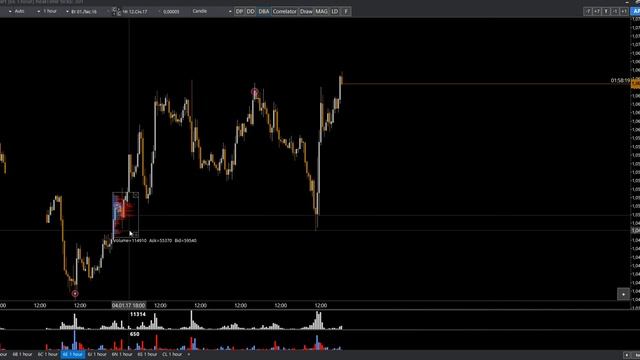The width and height of the screenshot is (640, 360).
Task: Click the delta value 650
Action: point(135,334)
